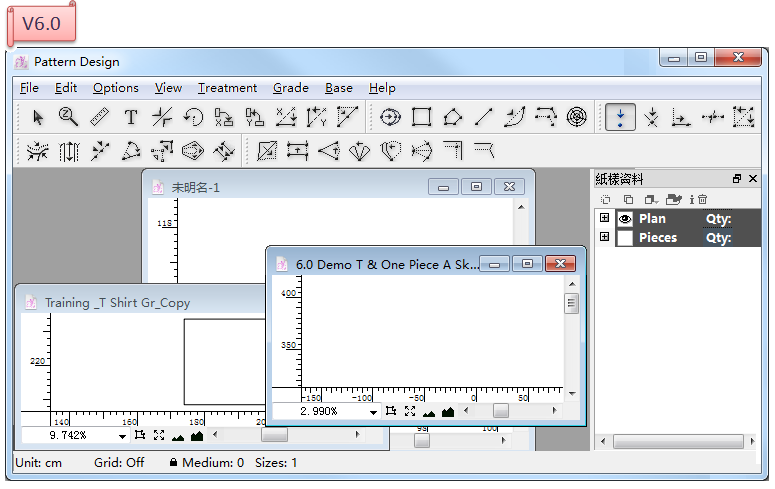This screenshot has height=489, width=775.
Task: Select the arrow pointer tool
Action: pos(38,117)
